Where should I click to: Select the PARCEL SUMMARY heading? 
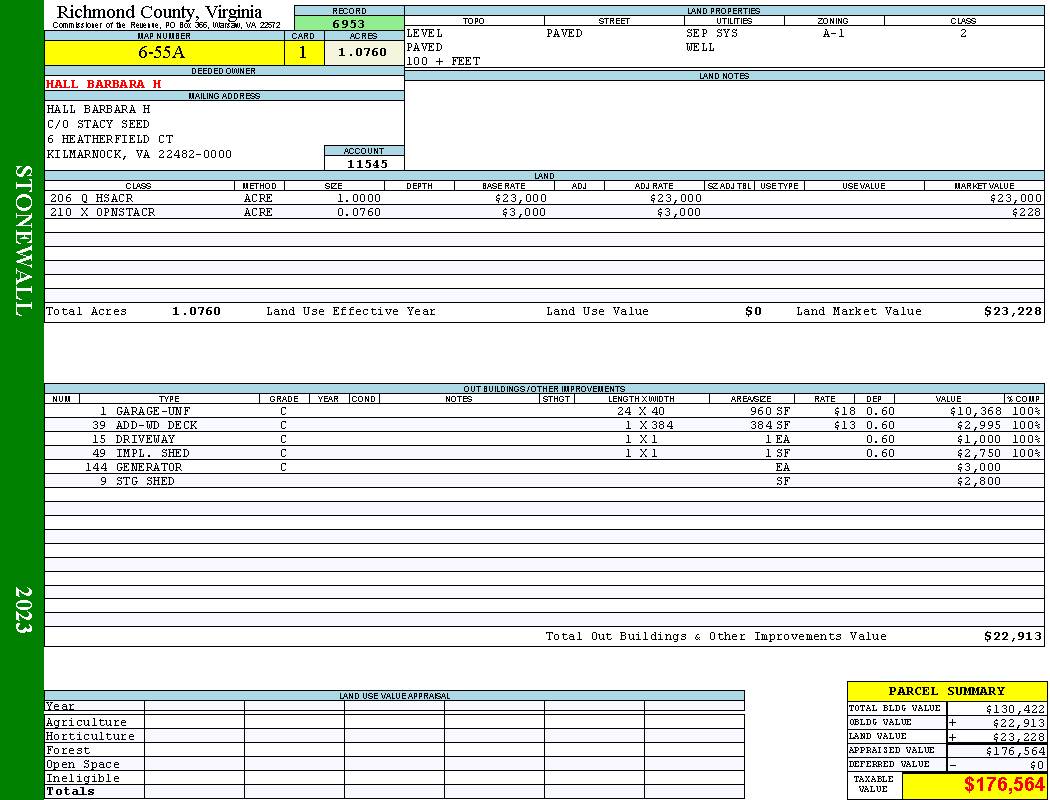pyautogui.click(x=946, y=692)
